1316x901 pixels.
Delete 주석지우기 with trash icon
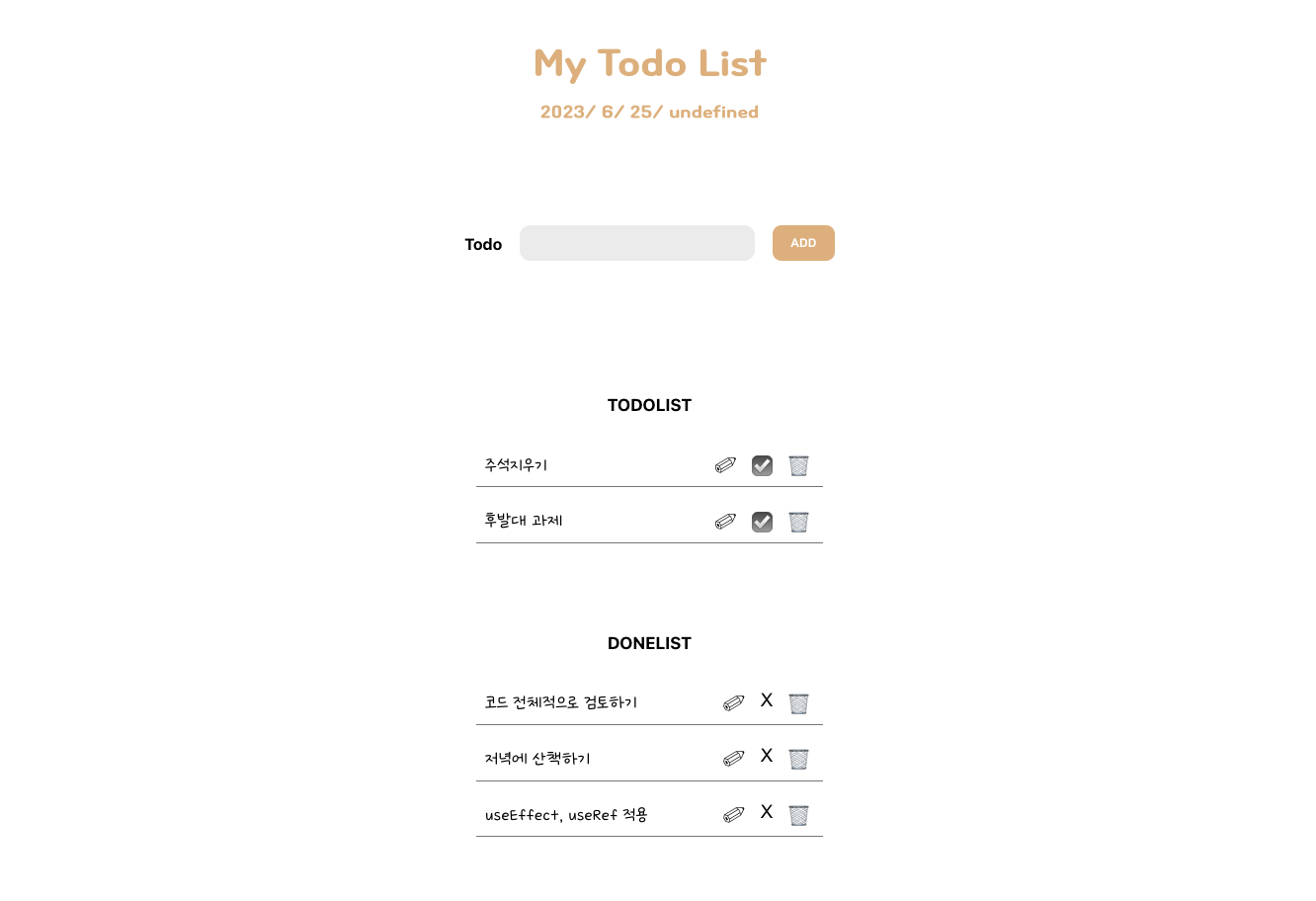coord(798,465)
